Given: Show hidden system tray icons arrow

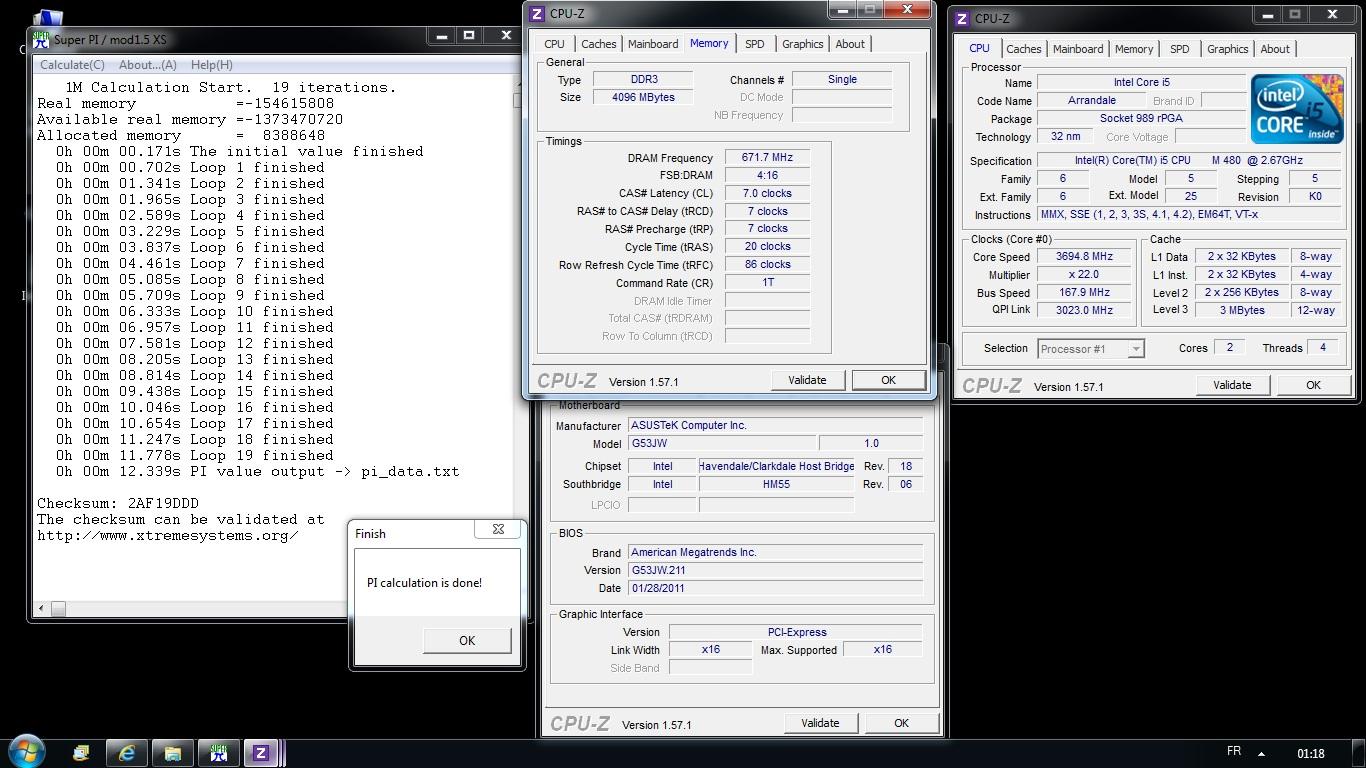Looking at the screenshot, I should tap(1261, 754).
